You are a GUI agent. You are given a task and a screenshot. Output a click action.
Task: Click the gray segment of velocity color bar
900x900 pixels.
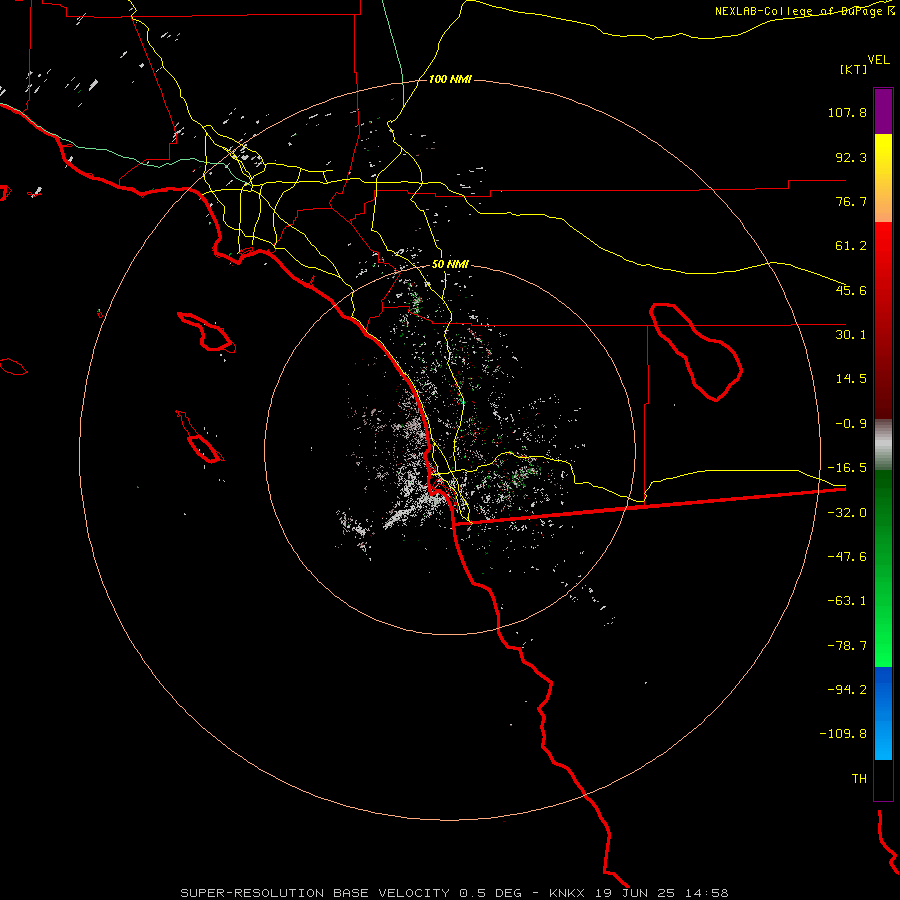[x=883, y=445]
